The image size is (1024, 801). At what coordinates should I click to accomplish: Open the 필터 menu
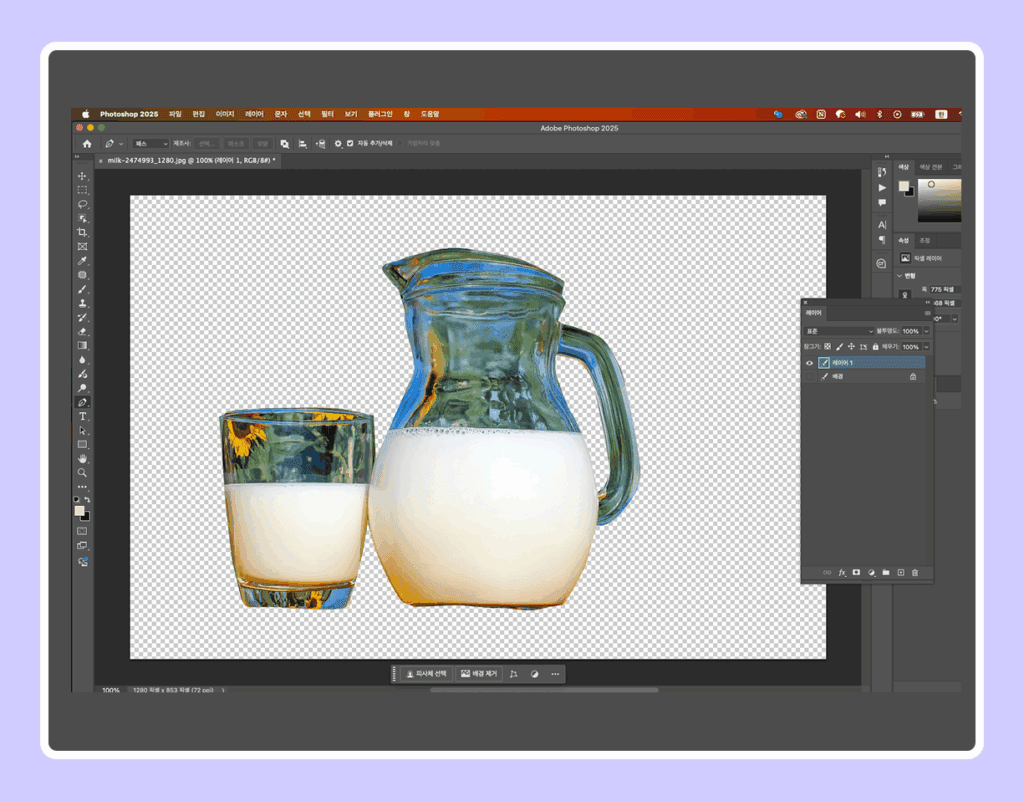(x=327, y=114)
